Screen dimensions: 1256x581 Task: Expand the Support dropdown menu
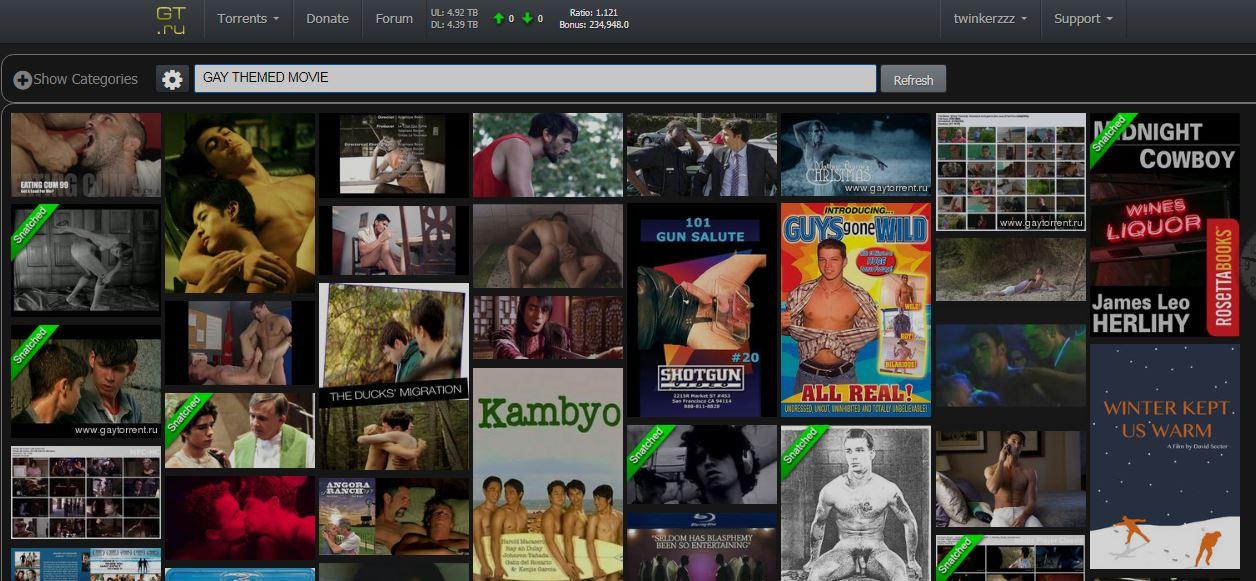[1082, 19]
